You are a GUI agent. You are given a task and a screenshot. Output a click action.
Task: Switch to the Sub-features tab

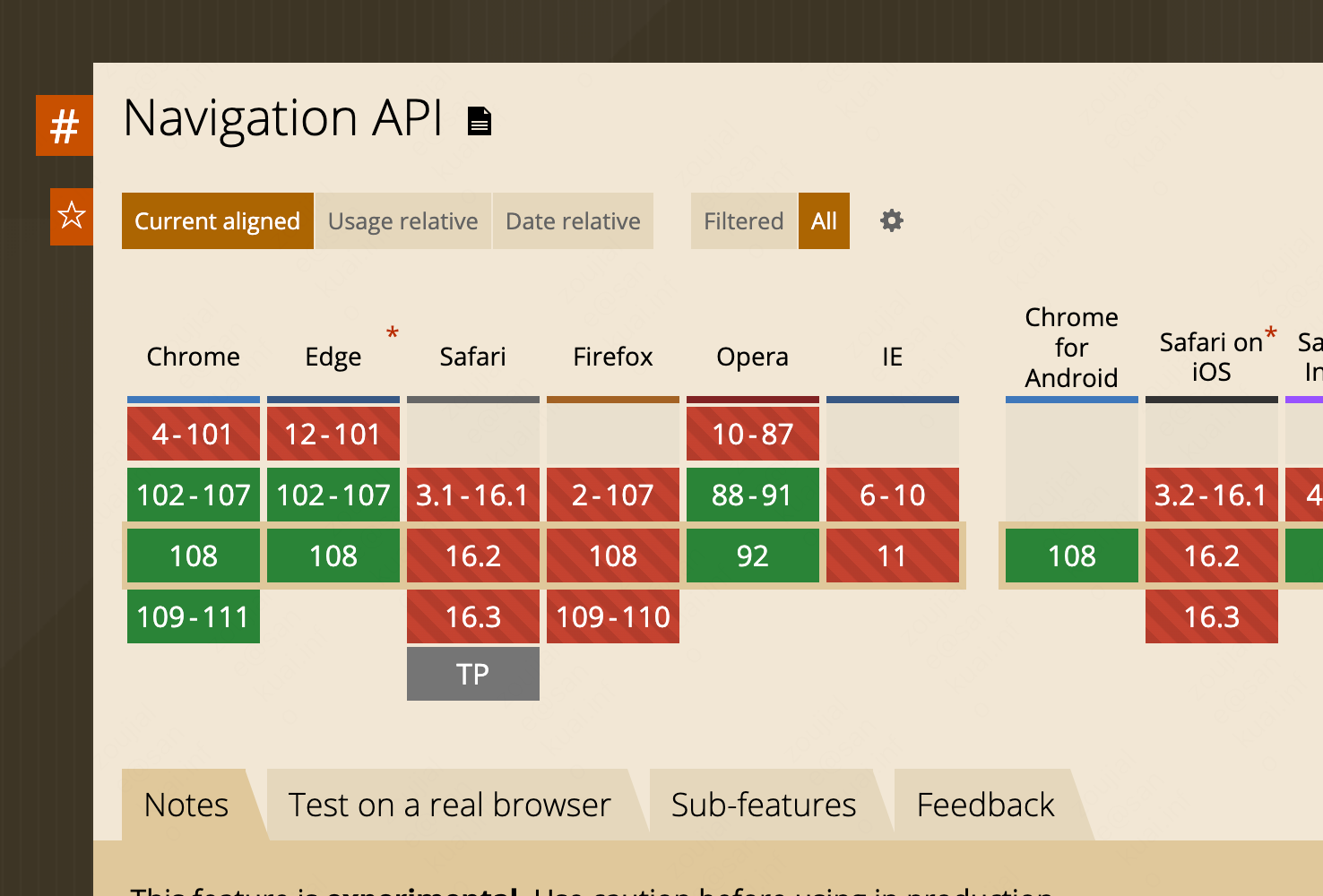pyautogui.click(x=764, y=805)
